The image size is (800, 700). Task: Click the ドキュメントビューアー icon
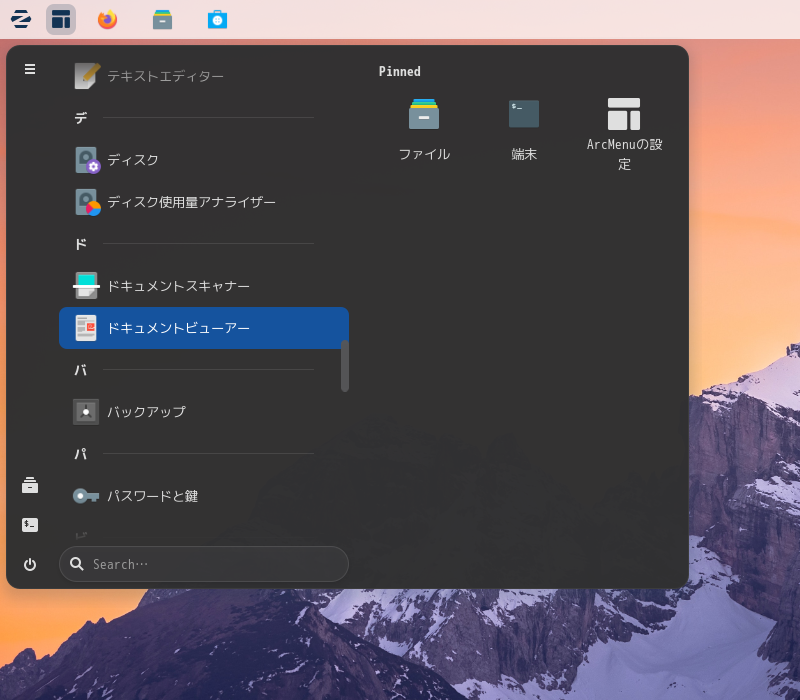point(86,328)
